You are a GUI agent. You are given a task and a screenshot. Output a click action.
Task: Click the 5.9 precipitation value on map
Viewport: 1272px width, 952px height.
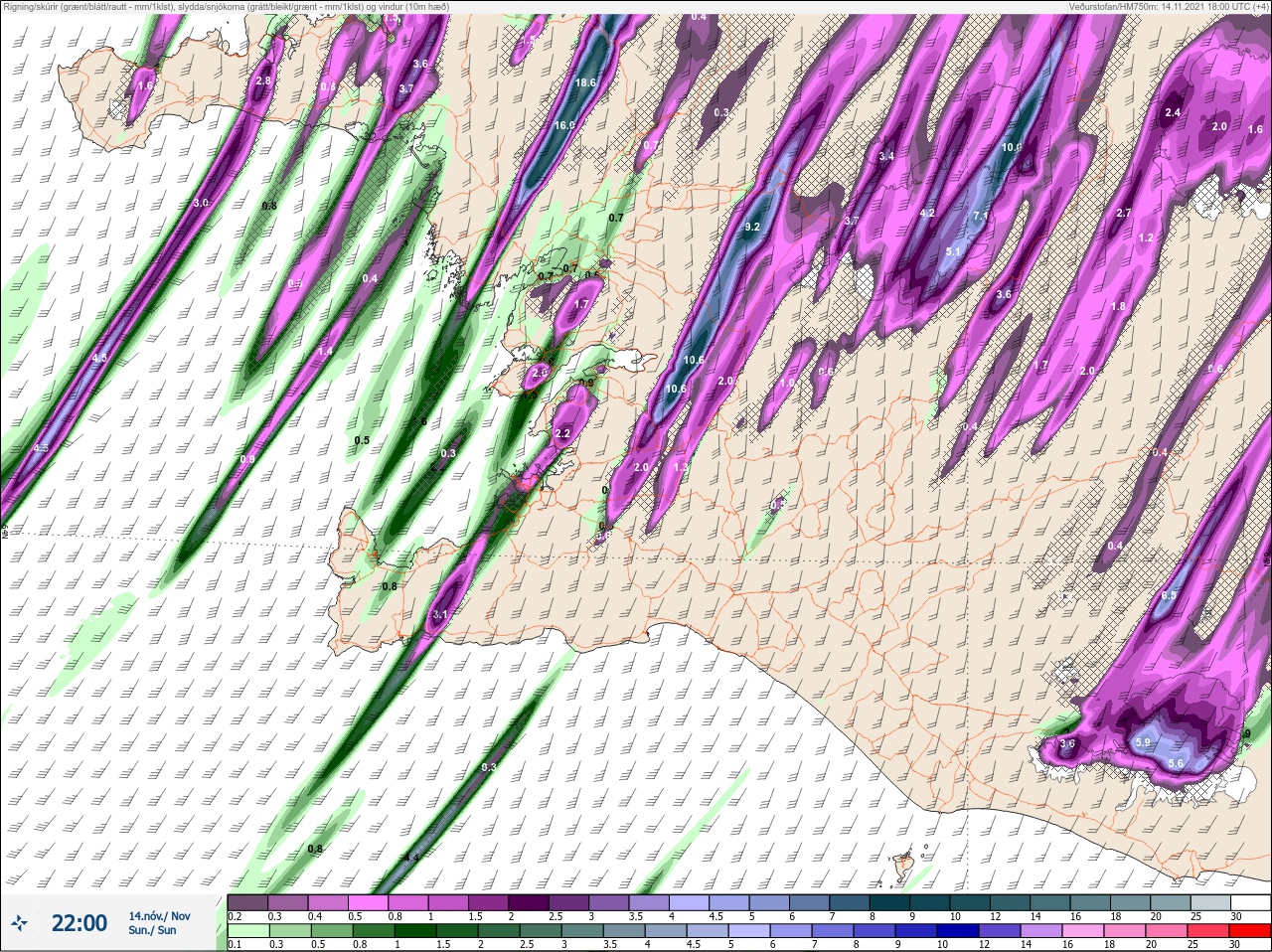(1143, 742)
